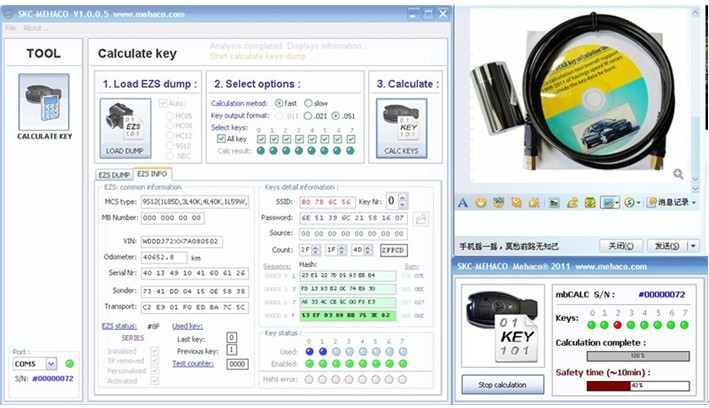Click the Test counter link
Viewport: 709px width, 408px height.
point(193,363)
